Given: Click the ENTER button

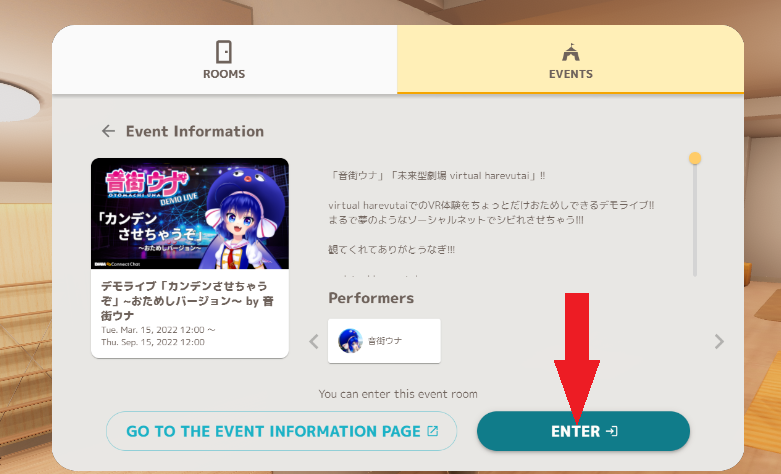Looking at the screenshot, I should tap(583, 431).
